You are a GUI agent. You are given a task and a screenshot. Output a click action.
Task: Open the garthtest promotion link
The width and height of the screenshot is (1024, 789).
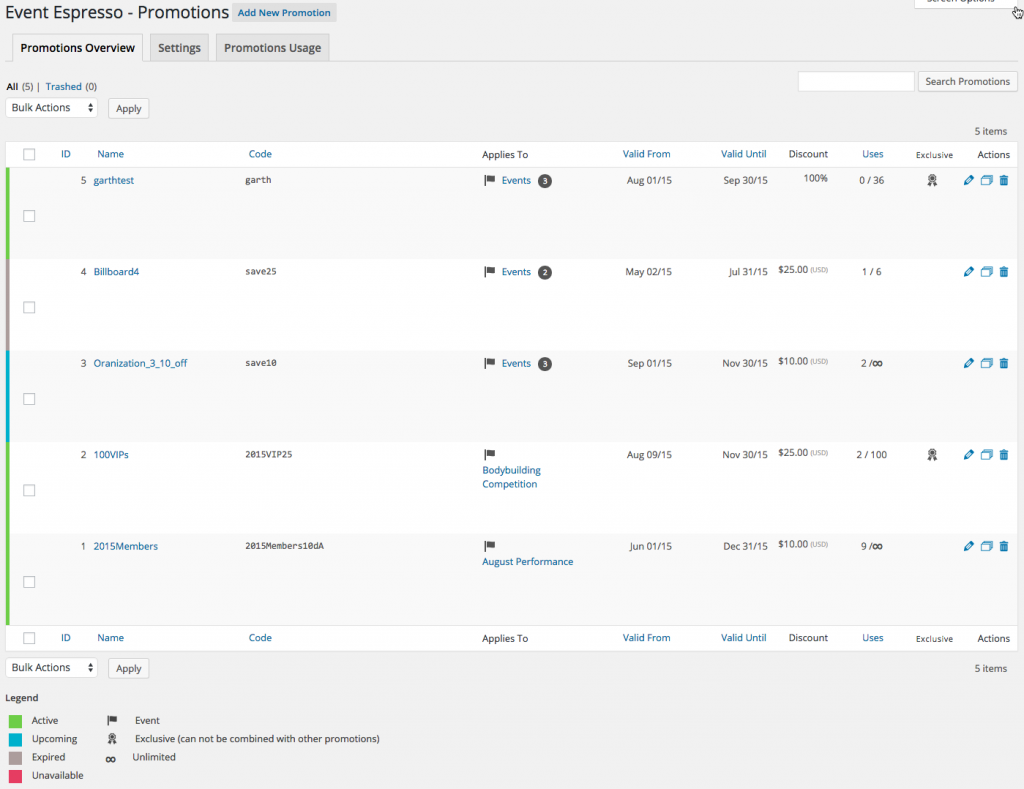point(114,180)
